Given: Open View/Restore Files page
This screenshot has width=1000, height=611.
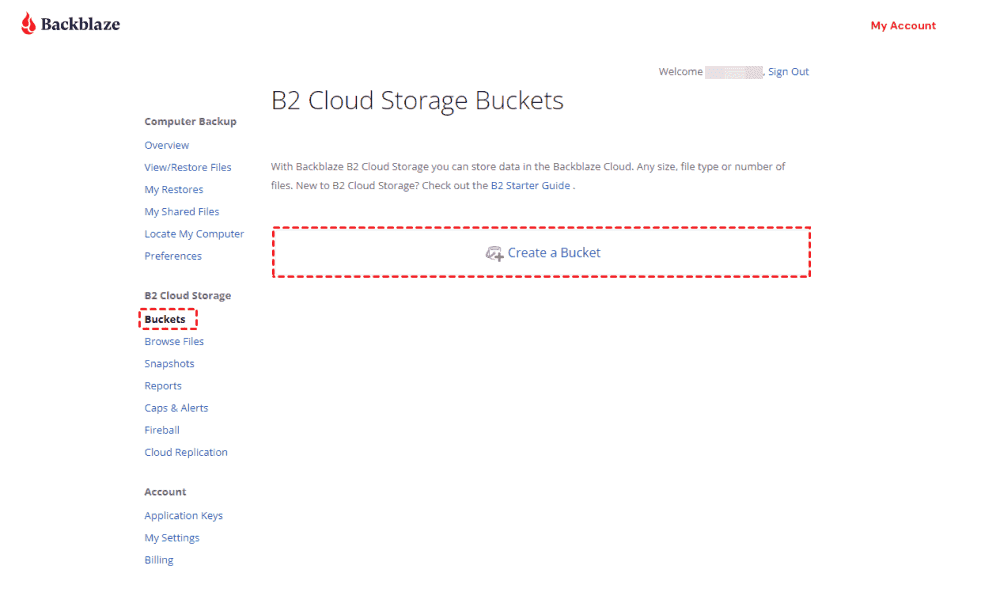Looking at the screenshot, I should [x=187, y=168].
